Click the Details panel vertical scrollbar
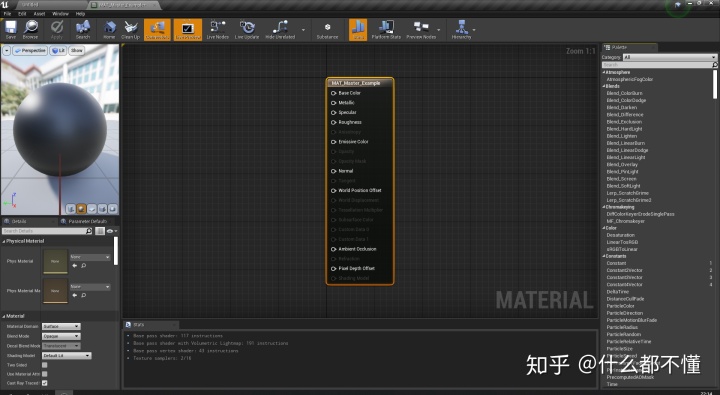The image size is (720, 395). pyautogui.click(x=116, y=251)
